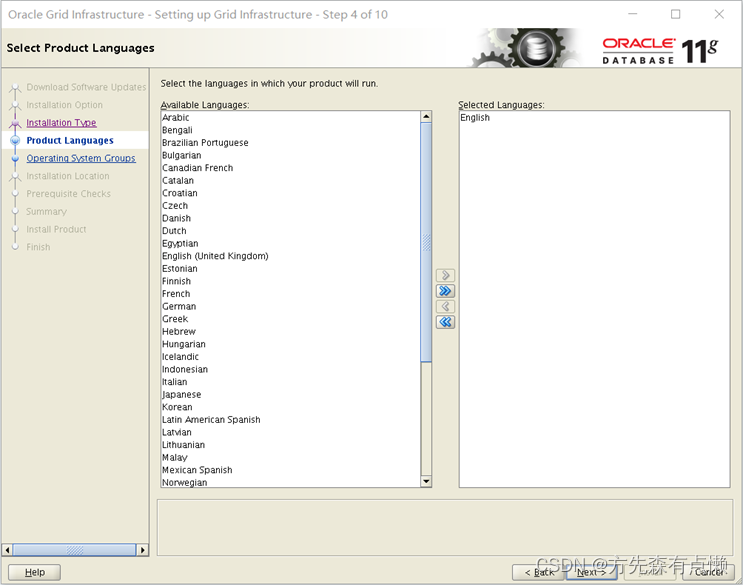Click the Next button
Screen dimensions: 743x585
pyautogui.click(x=591, y=572)
